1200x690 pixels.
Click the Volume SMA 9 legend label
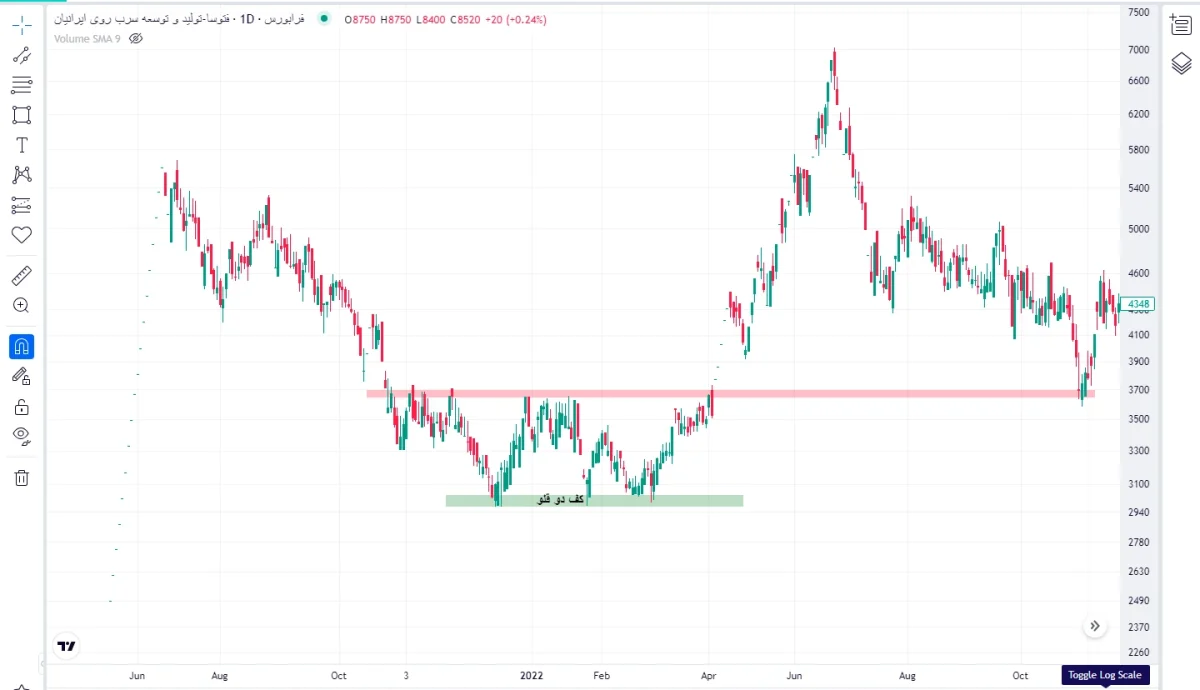click(88, 38)
